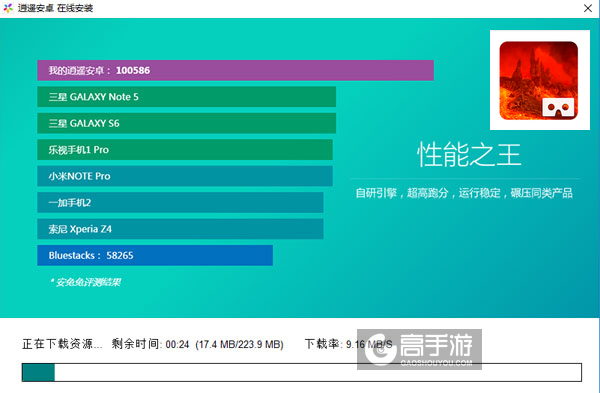The width and height of the screenshot is (600, 393).
Task: Click the lava VR game thumbnail
Action: [x=540, y=80]
